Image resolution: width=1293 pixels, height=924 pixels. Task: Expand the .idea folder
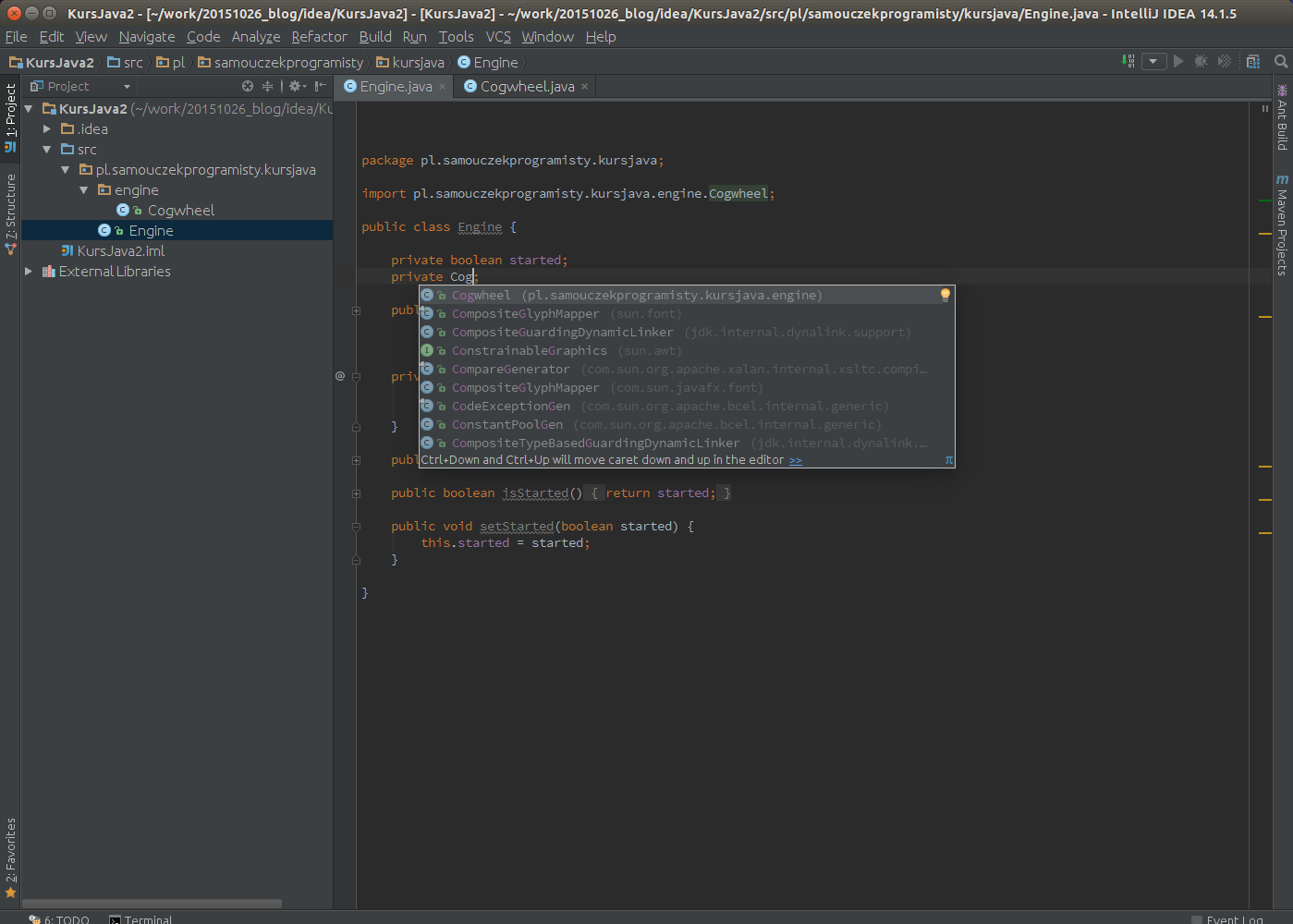[x=47, y=129]
